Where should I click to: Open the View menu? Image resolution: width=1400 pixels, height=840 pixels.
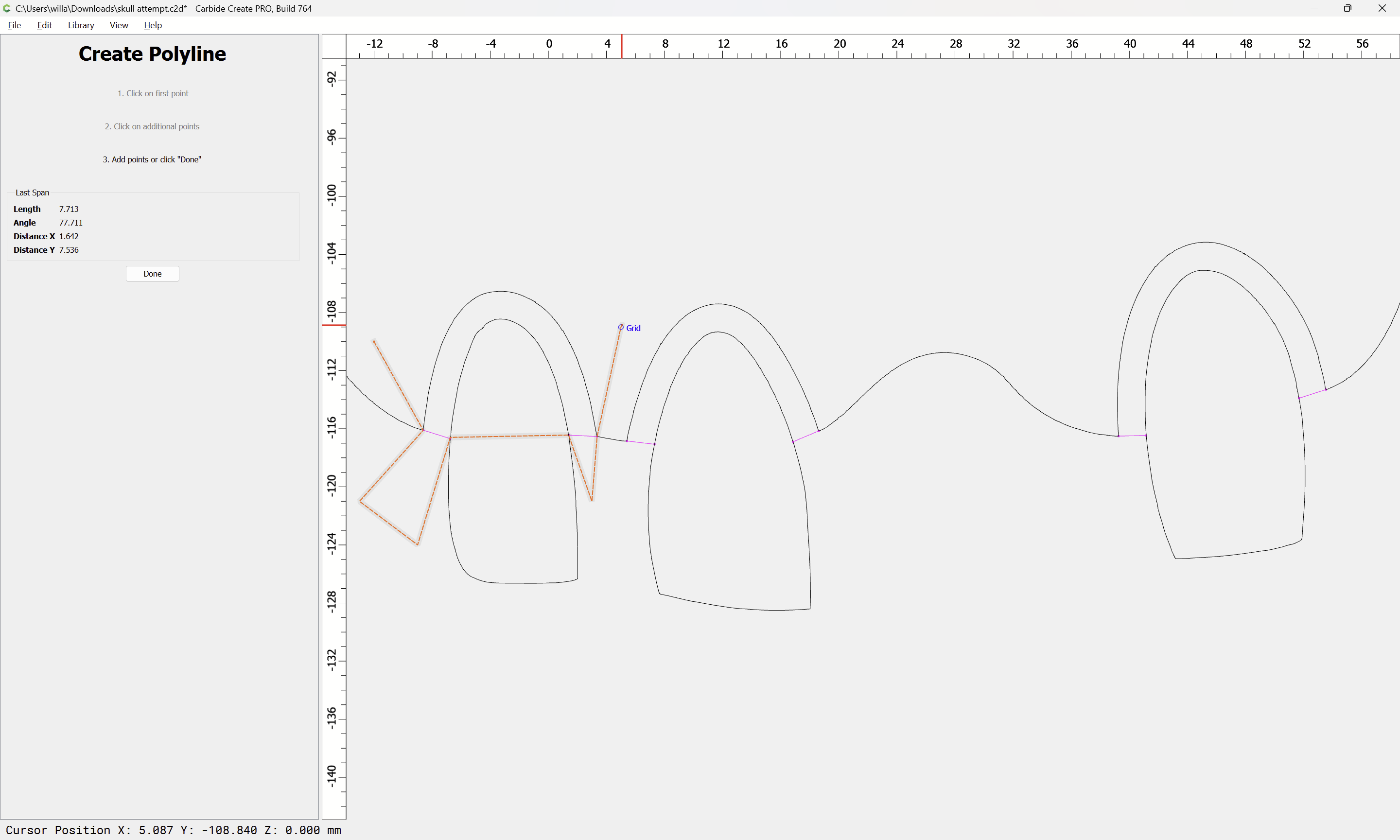click(119, 25)
